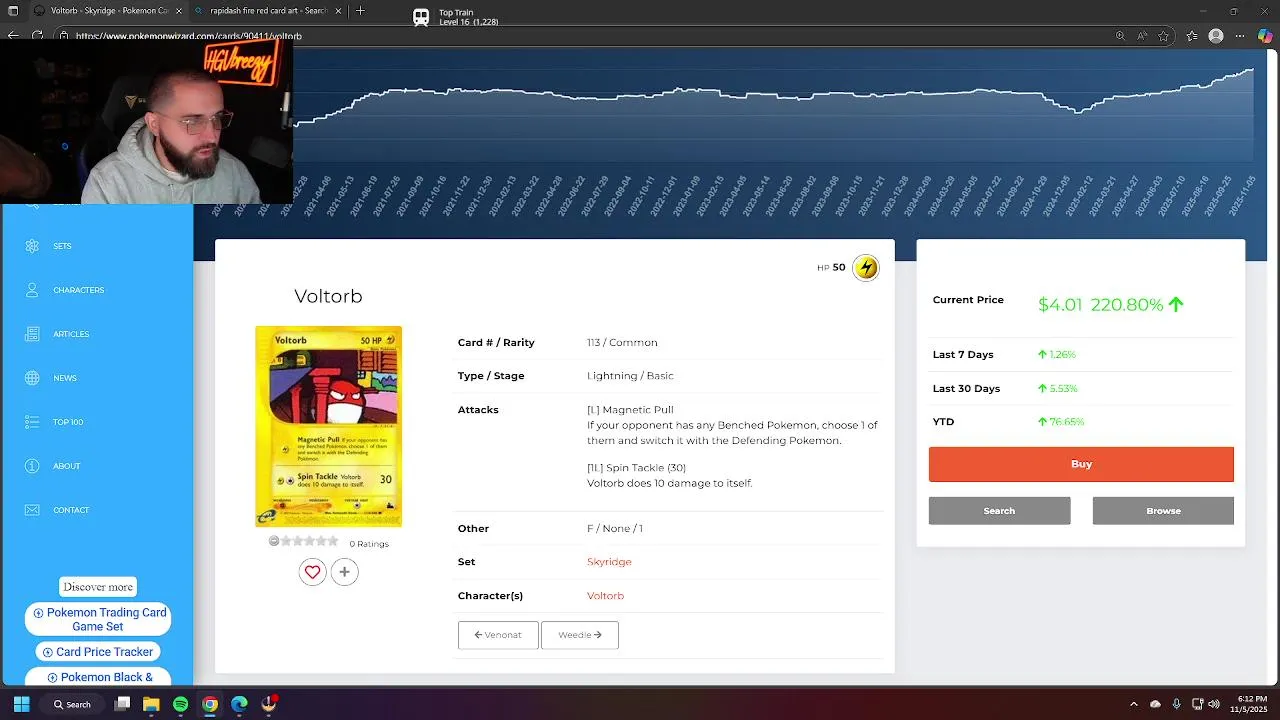Image resolution: width=1280 pixels, height=720 pixels.
Task: Click the Lightning / Basic type value
Action: click(630, 376)
